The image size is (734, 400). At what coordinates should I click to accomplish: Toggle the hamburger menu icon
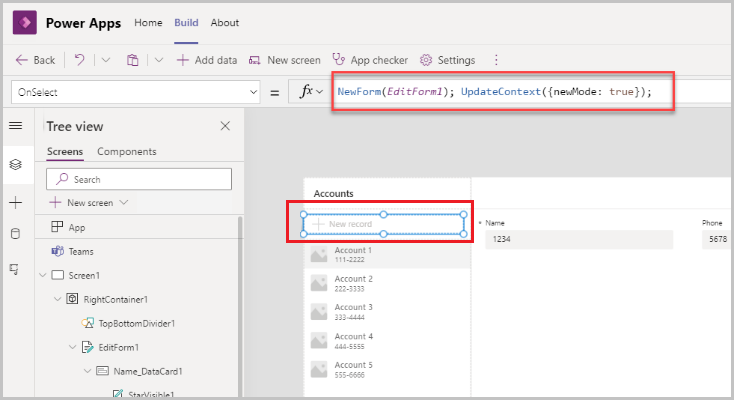click(x=15, y=126)
